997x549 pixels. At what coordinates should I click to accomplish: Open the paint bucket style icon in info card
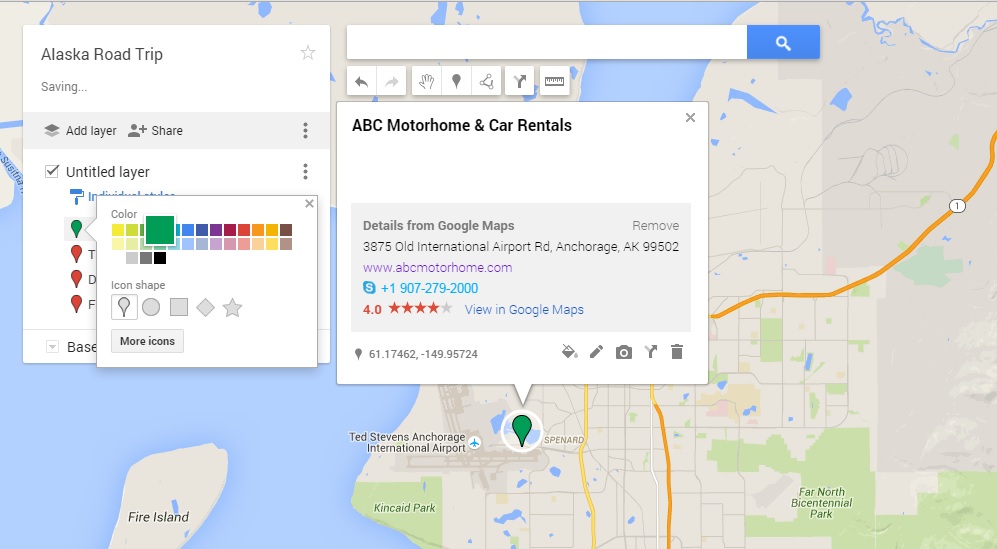[x=570, y=352]
